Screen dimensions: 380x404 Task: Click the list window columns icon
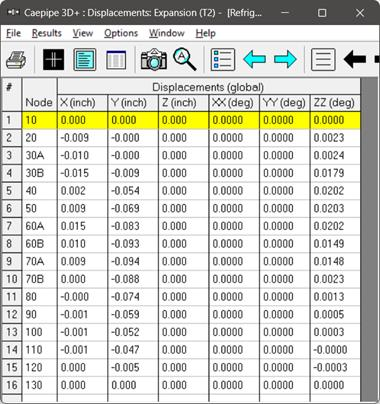(116, 60)
